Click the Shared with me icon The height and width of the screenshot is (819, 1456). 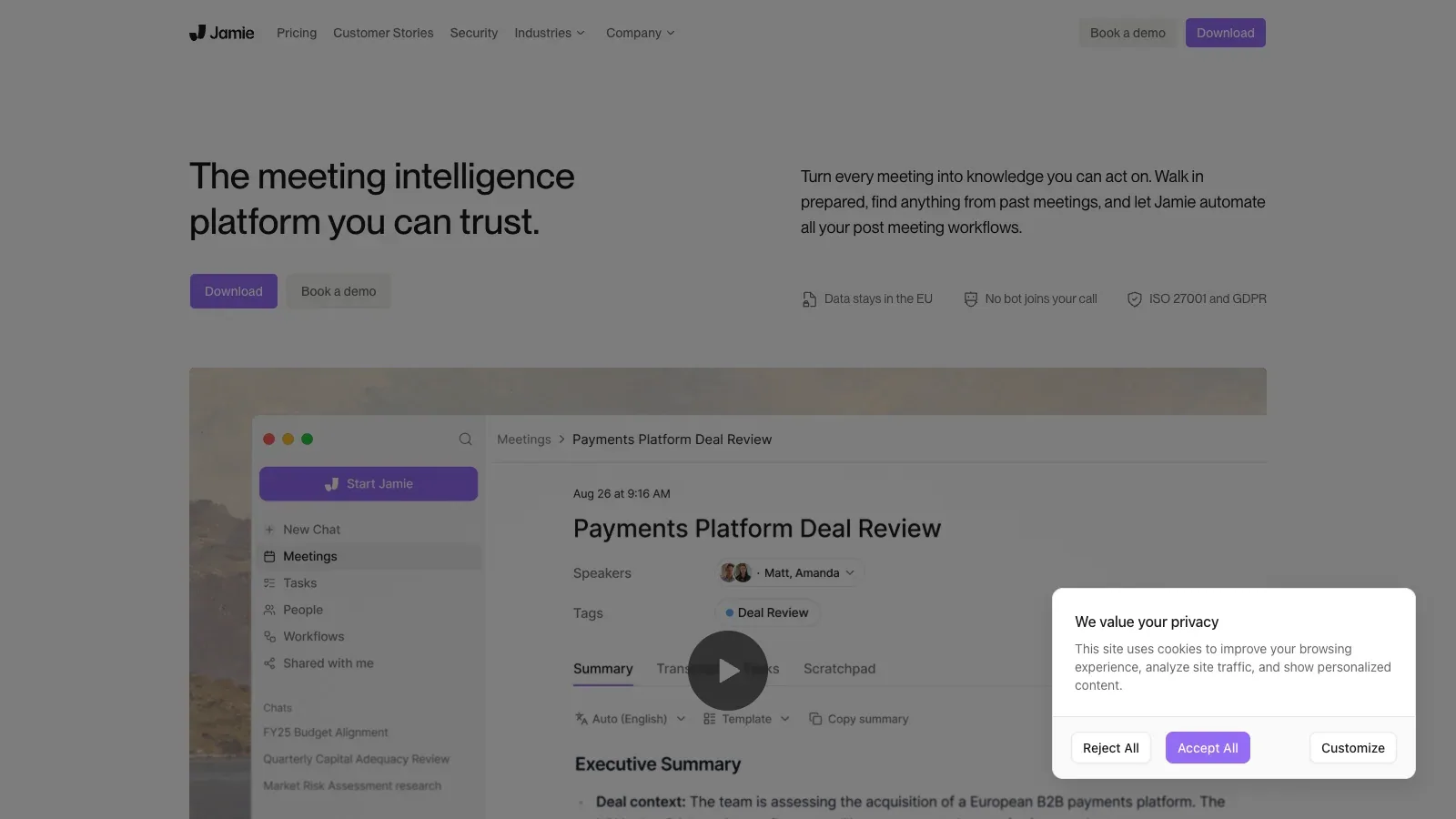[269, 663]
